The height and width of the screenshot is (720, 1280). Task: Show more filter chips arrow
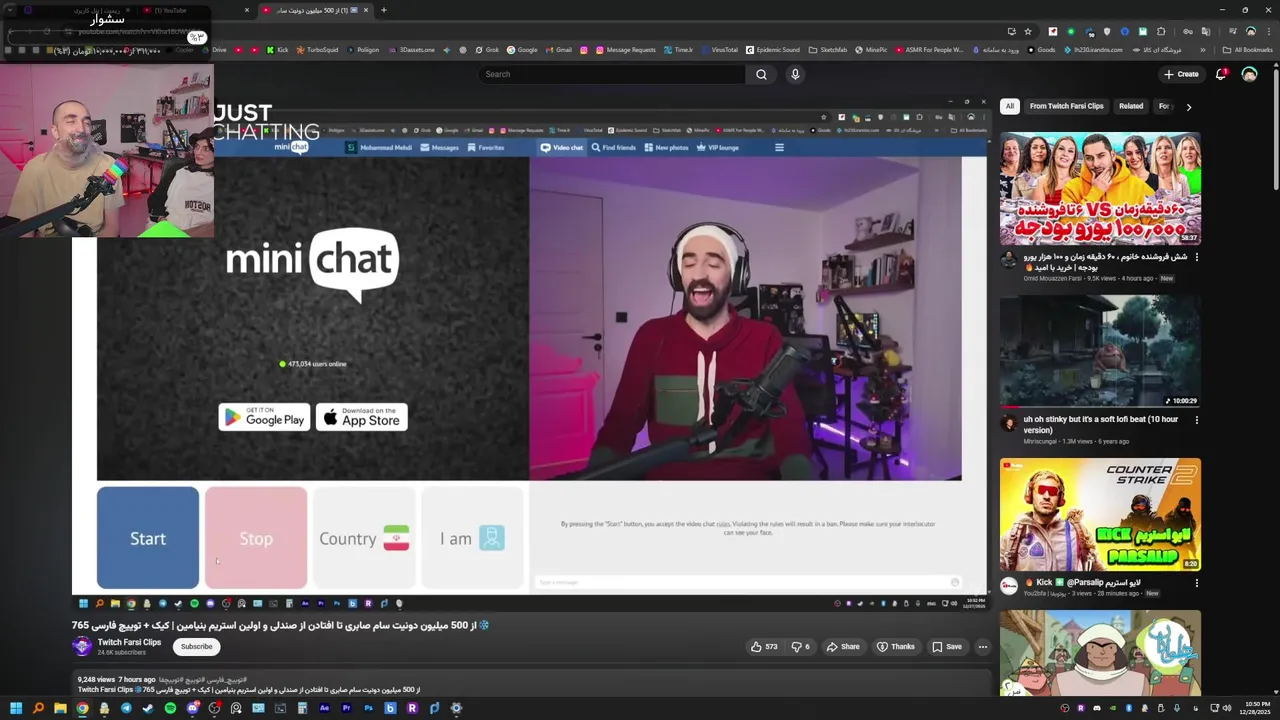tap(1188, 106)
